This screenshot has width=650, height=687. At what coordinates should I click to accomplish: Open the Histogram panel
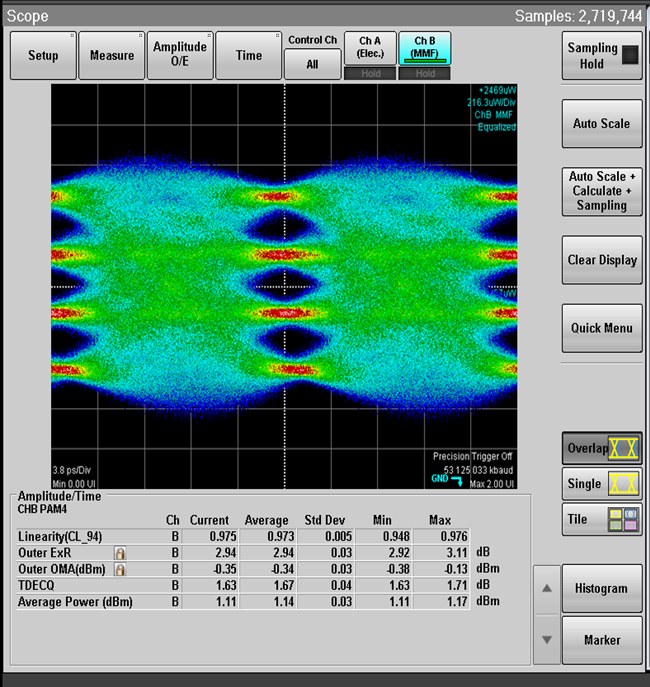pyautogui.click(x=601, y=589)
